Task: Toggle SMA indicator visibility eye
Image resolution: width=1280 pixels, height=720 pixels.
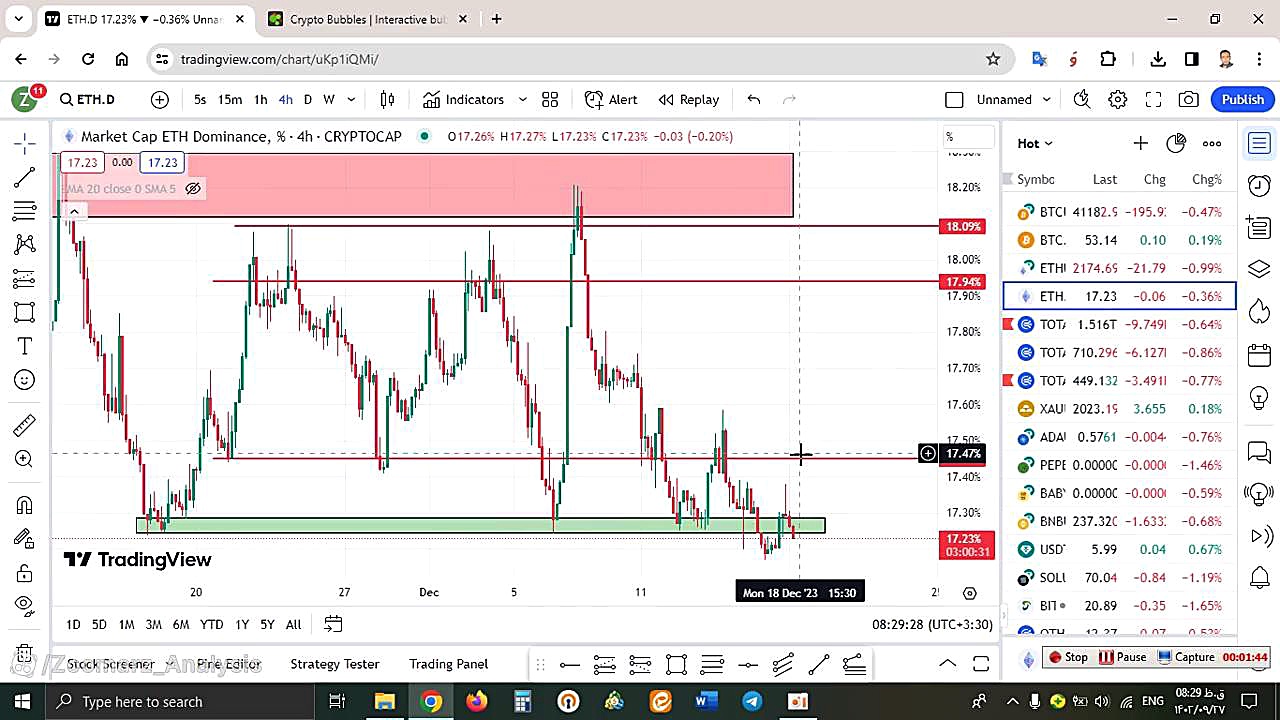Action: pyautogui.click(x=193, y=188)
